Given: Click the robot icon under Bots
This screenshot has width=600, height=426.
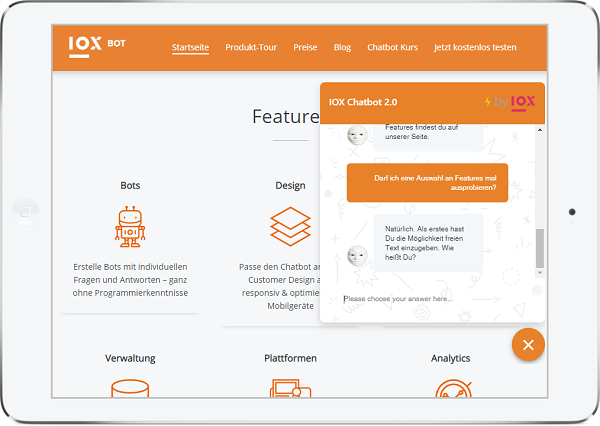Looking at the screenshot, I should coord(130,227).
